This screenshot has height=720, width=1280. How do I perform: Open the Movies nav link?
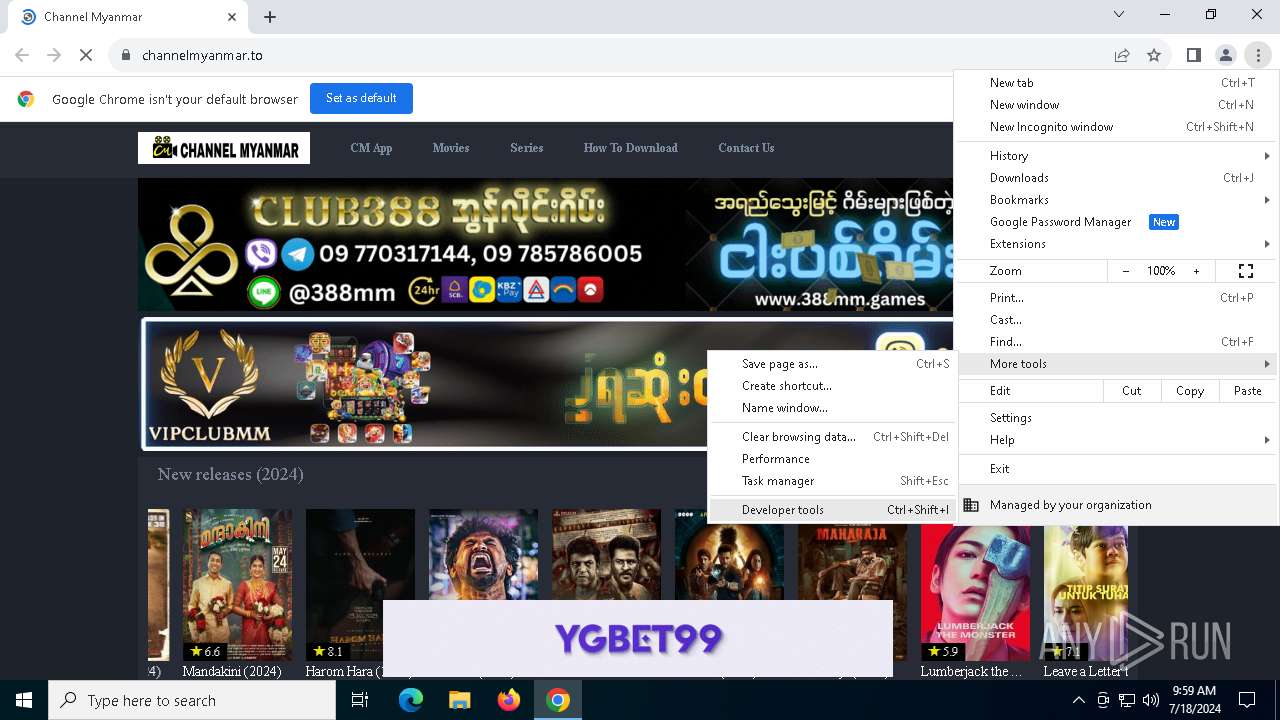tap(451, 148)
